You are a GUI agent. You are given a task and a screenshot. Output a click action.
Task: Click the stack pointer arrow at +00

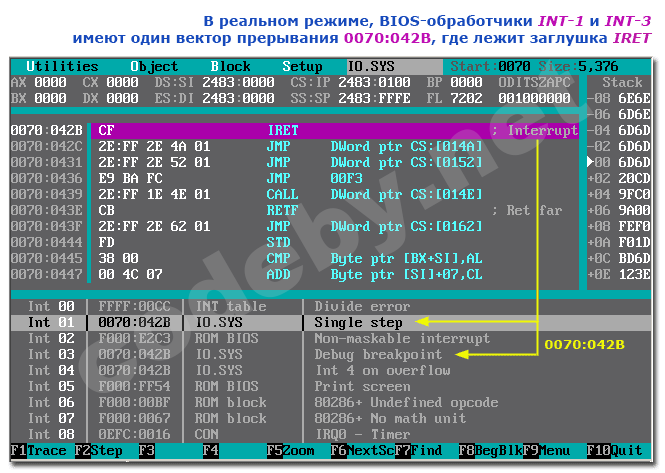coord(590,162)
